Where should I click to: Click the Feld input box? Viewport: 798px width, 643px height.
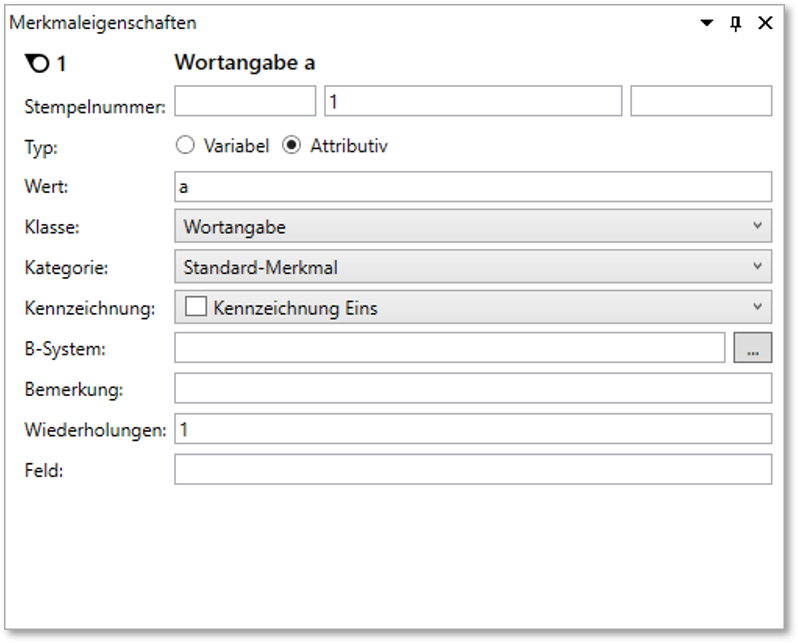472,470
